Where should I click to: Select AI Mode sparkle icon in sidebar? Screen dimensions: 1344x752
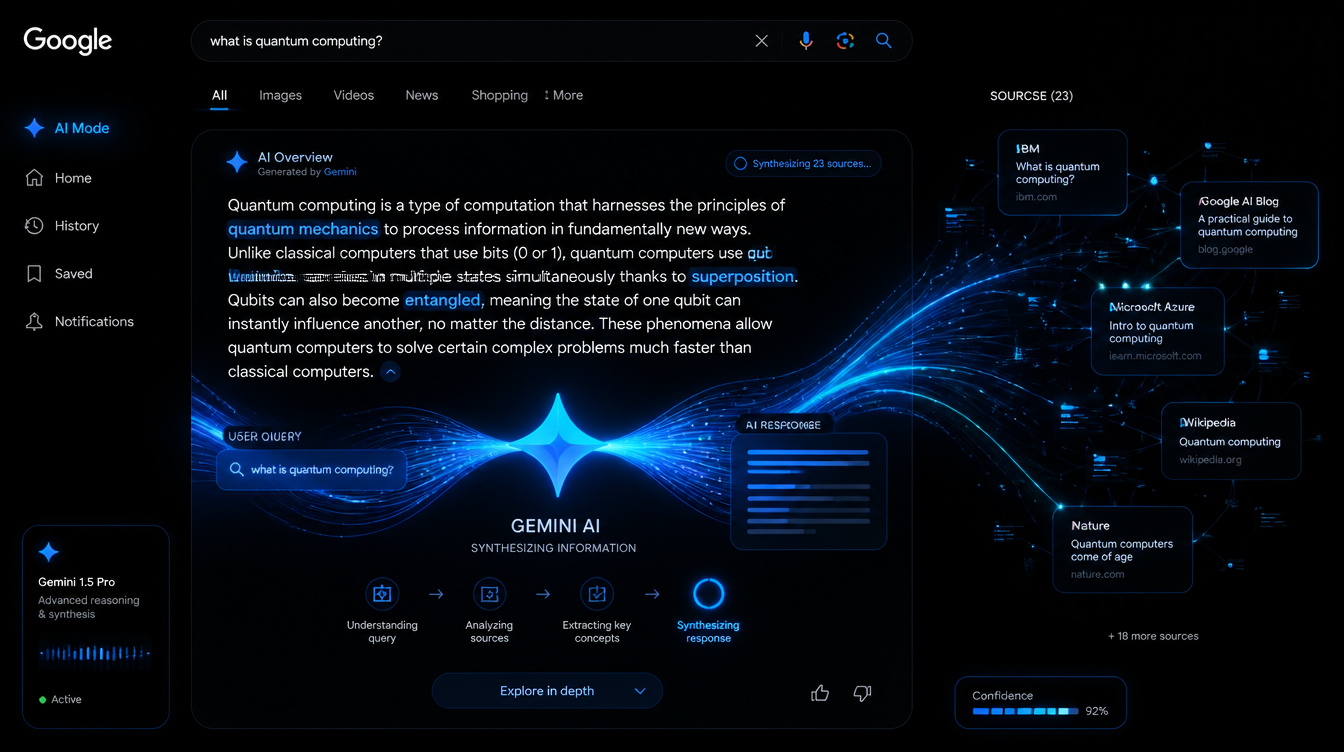[x=34, y=128]
